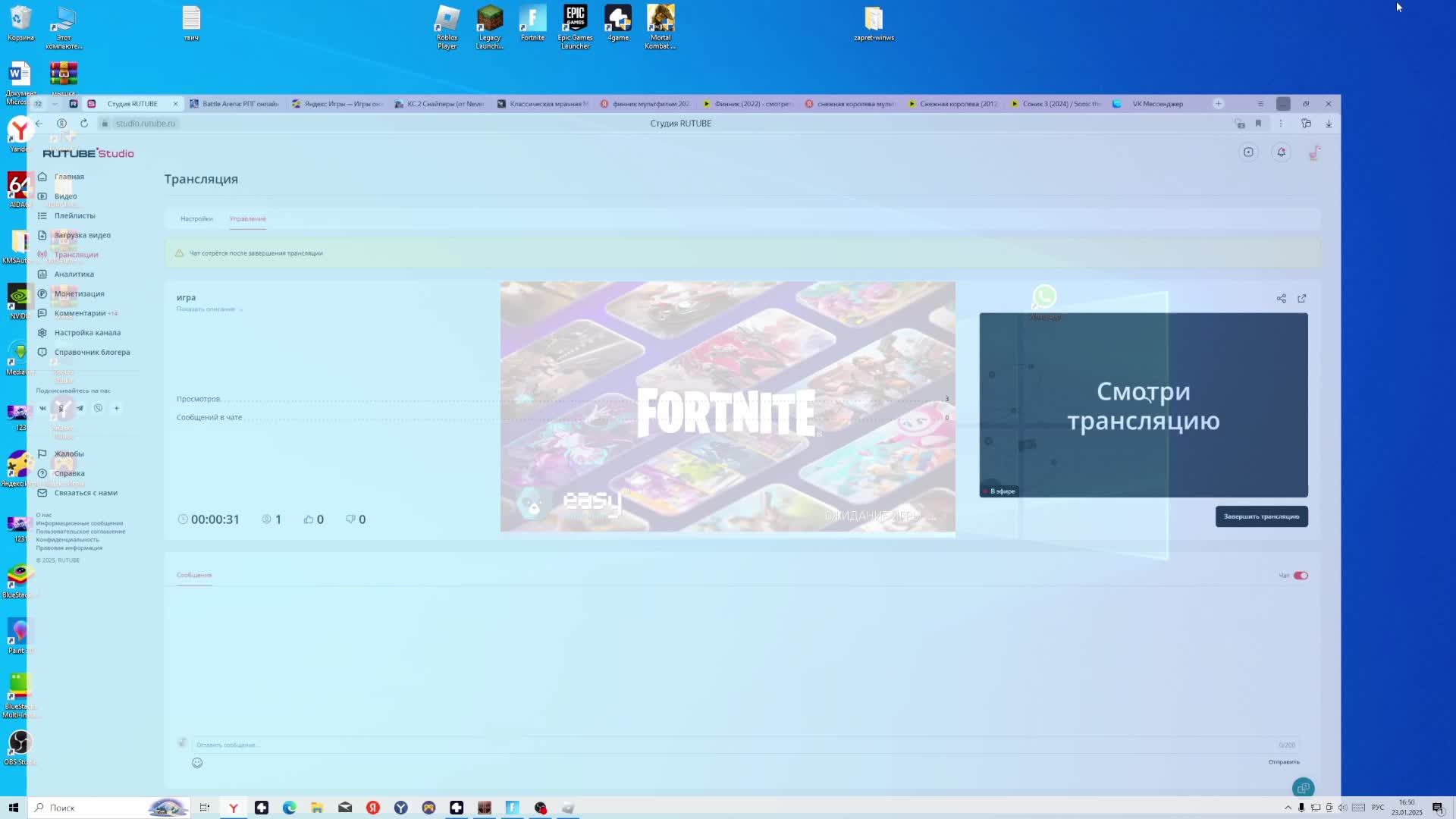Click the Telegram social icon in the sidebar
1456x819 pixels.
click(80, 408)
